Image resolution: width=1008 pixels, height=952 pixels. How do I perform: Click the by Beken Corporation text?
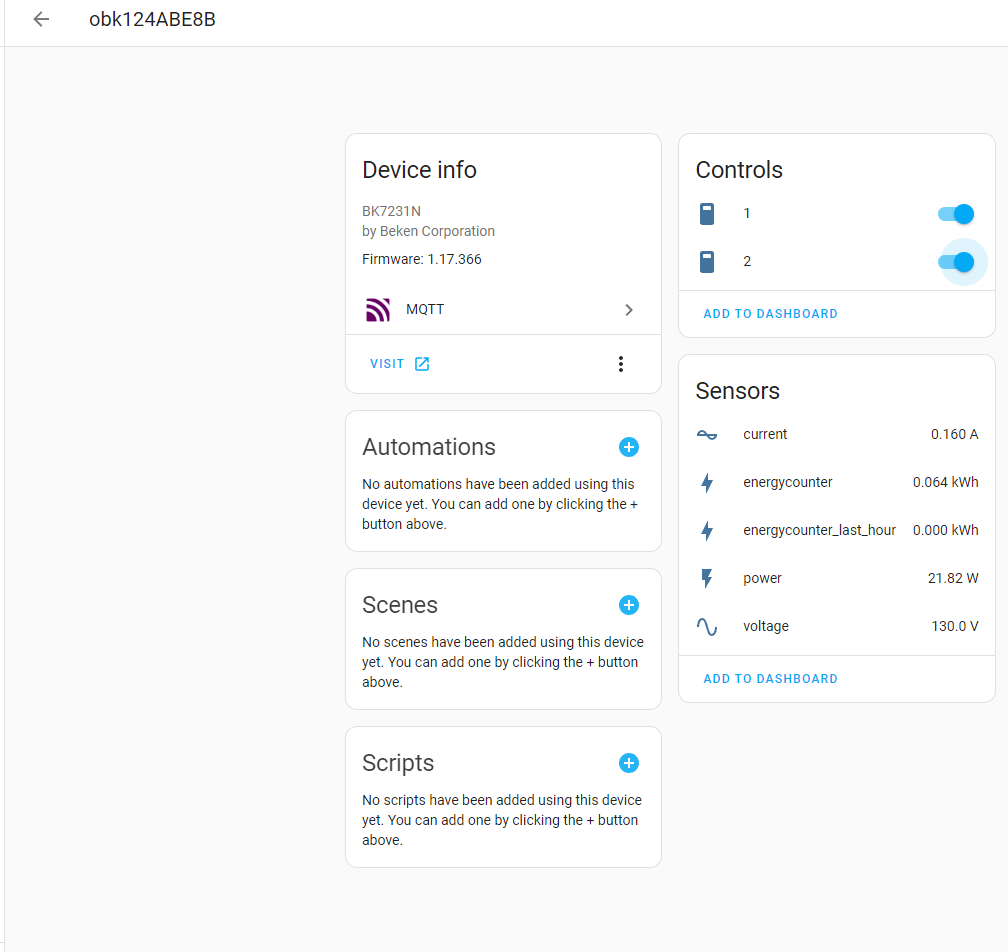tap(428, 231)
